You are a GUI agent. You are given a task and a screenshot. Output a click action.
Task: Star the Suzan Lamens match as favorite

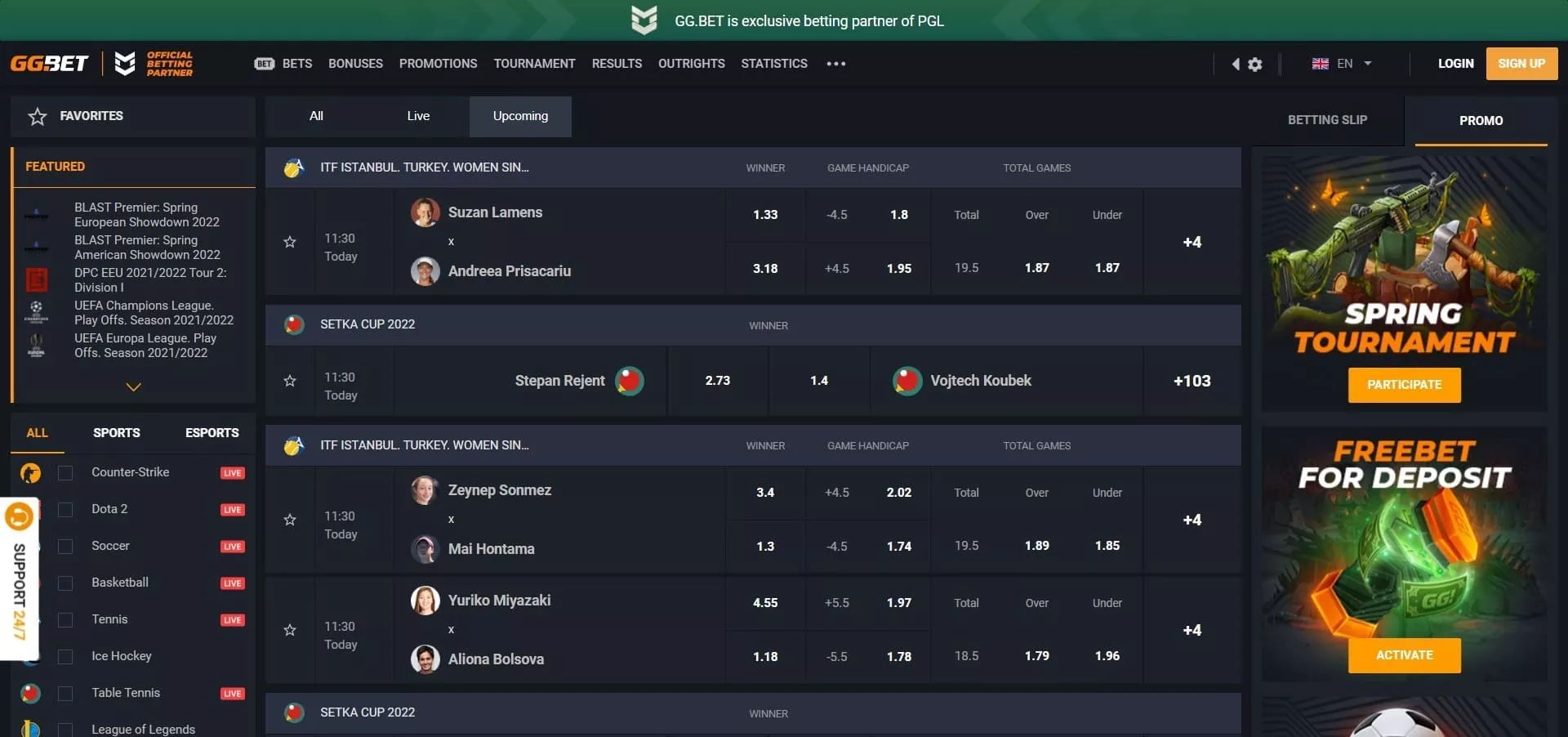click(290, 242)
